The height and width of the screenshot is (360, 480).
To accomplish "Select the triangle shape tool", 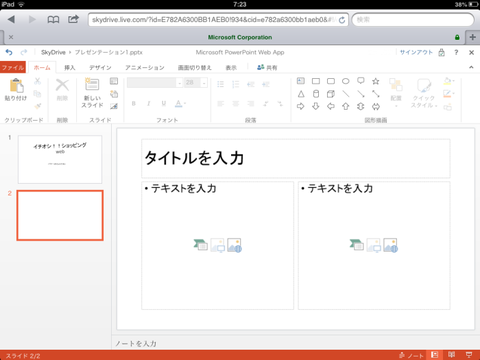I will (301, 94).
